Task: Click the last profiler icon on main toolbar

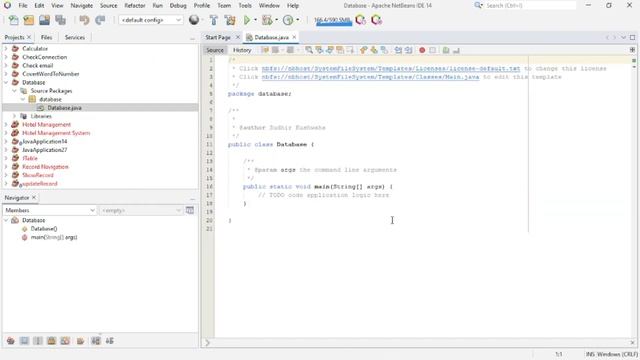Action: (x=376, y=20)
